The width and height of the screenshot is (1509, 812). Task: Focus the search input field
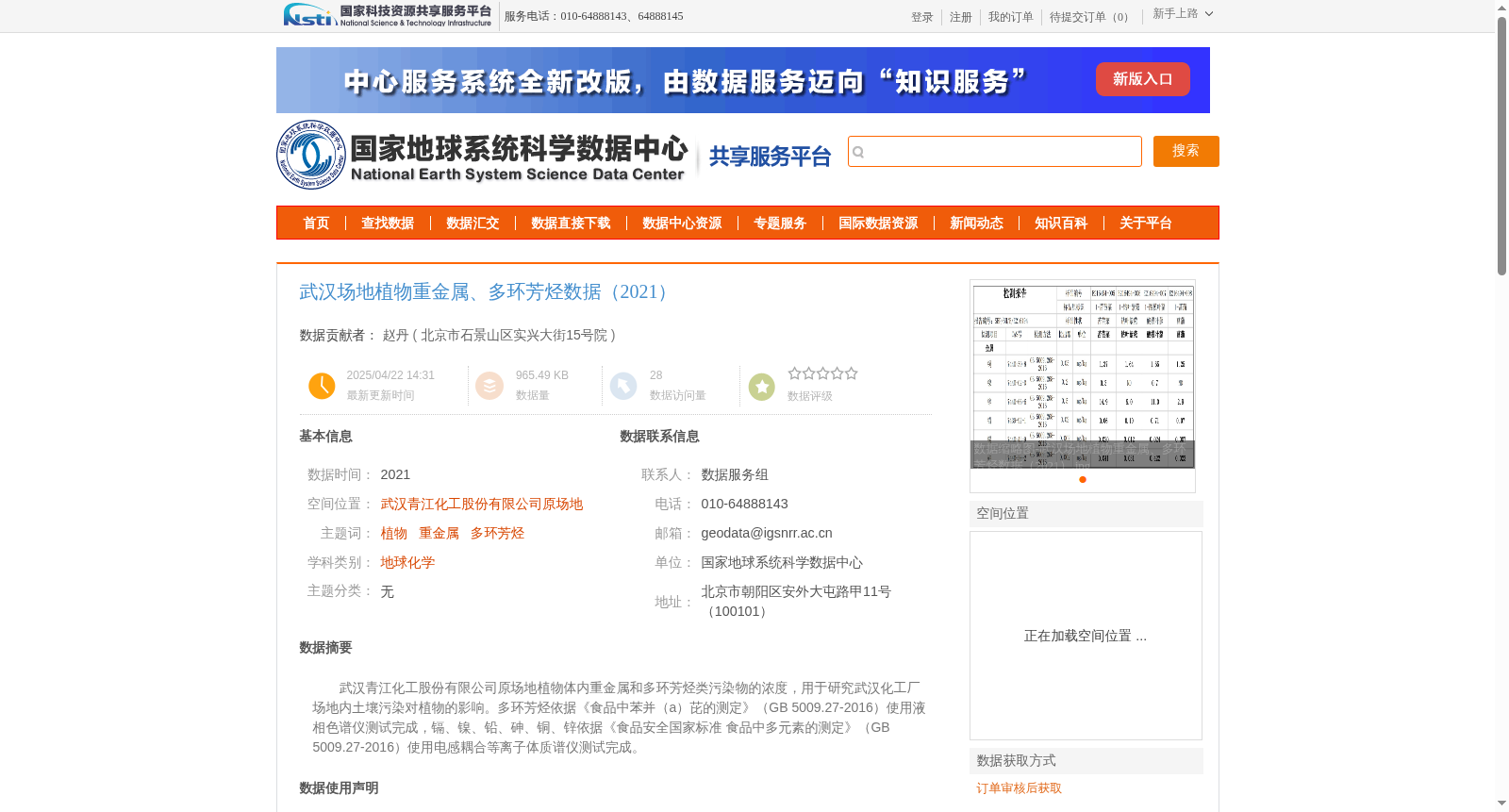pyautogui.click(x=995, y=152)
